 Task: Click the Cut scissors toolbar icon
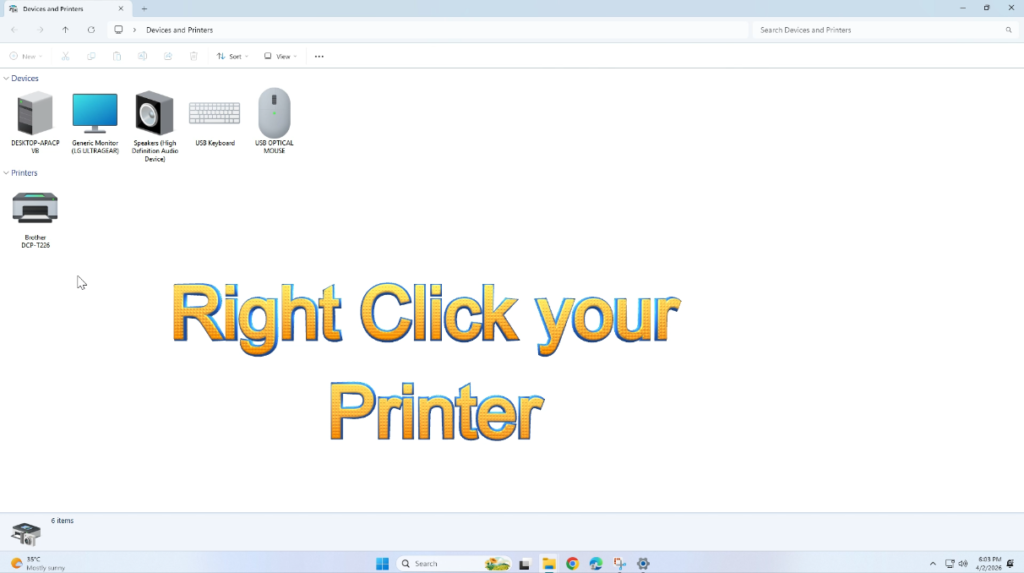coord(65,56)
